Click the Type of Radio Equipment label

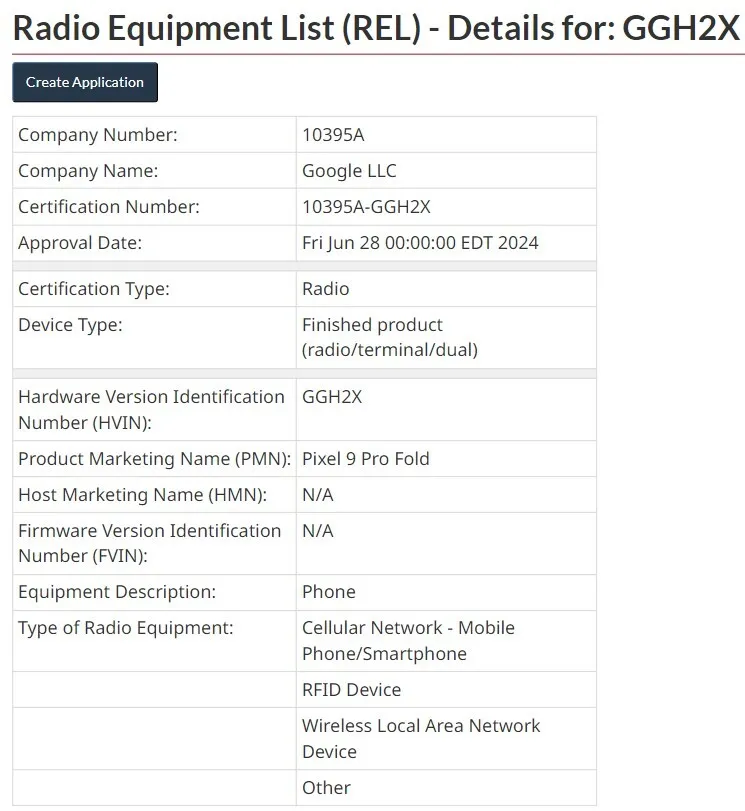pos(125,628)
